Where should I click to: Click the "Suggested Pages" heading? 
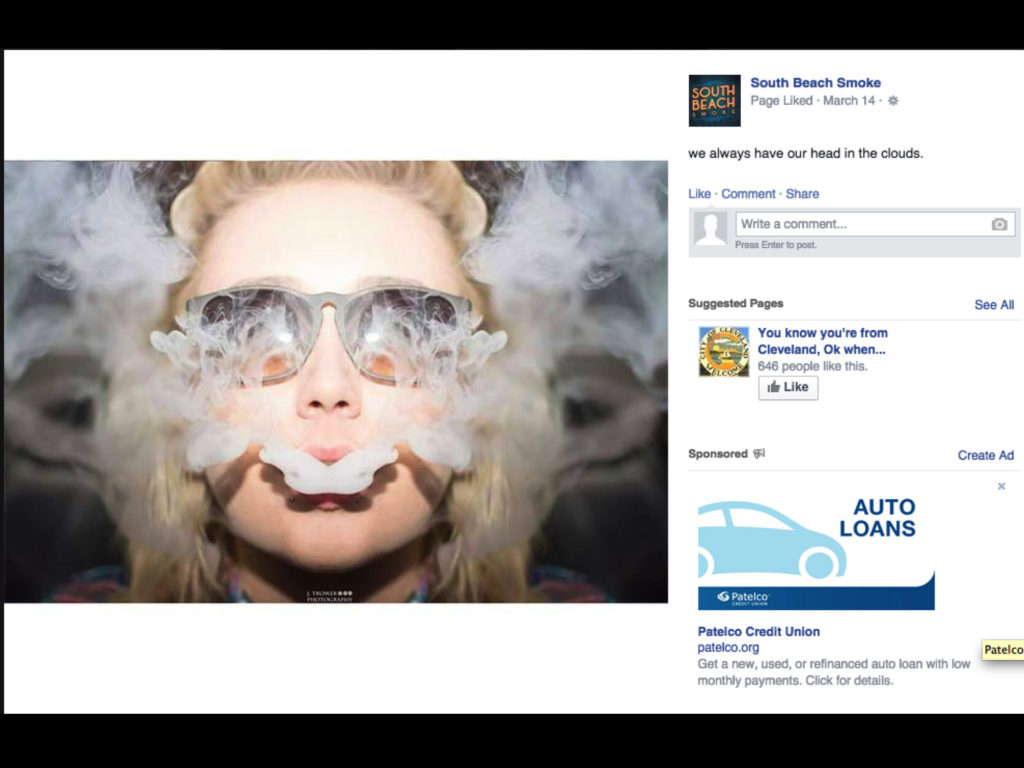(735, 303)
